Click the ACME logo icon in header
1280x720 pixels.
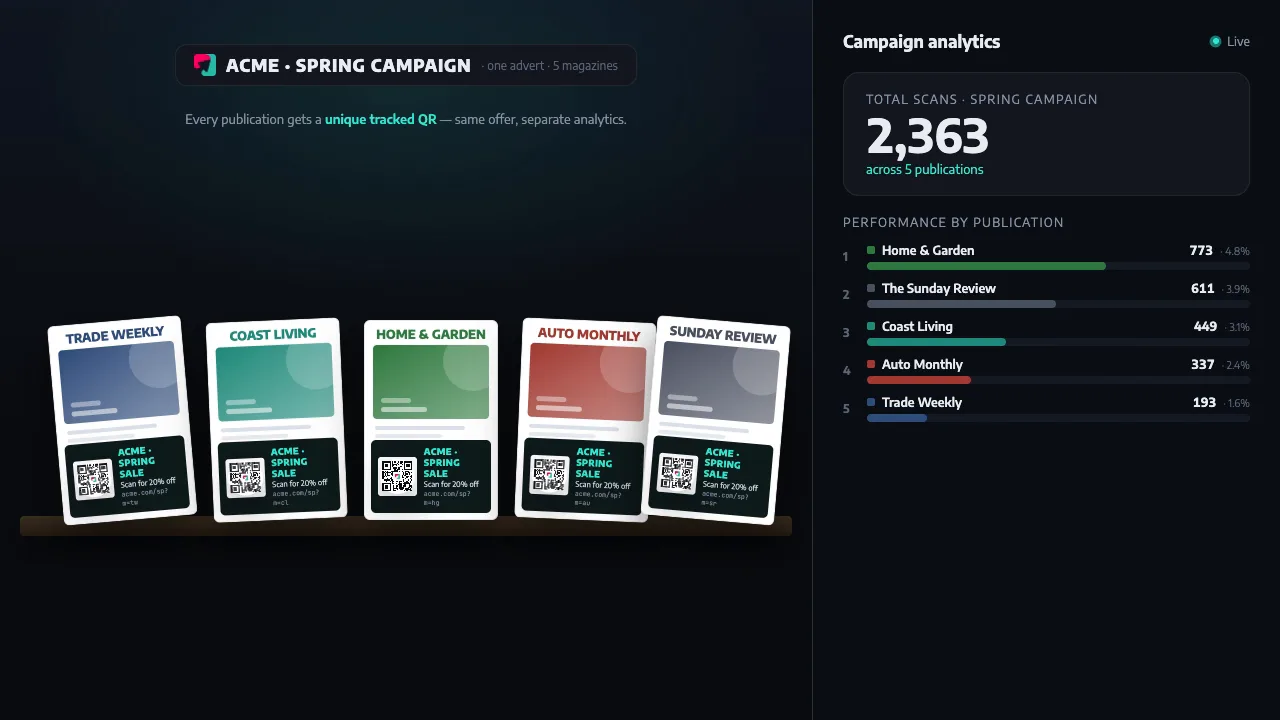205,65
